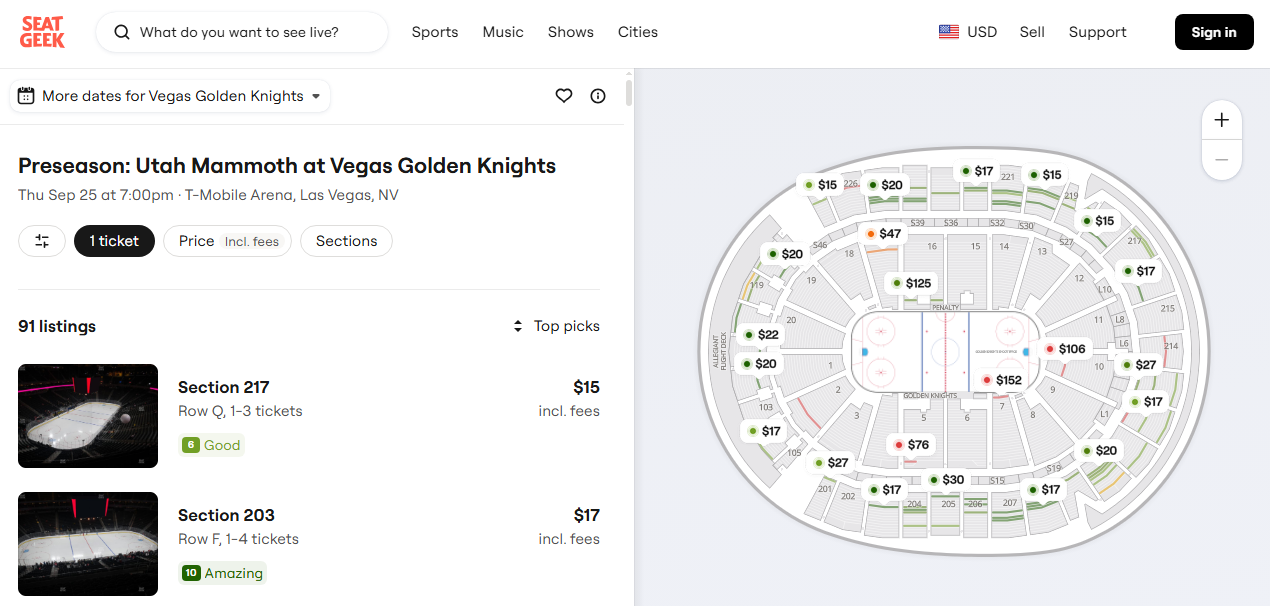This screenshot has width=1270, height=606.
Task: Open event info circle icon
Action: [x=598, y=96]
